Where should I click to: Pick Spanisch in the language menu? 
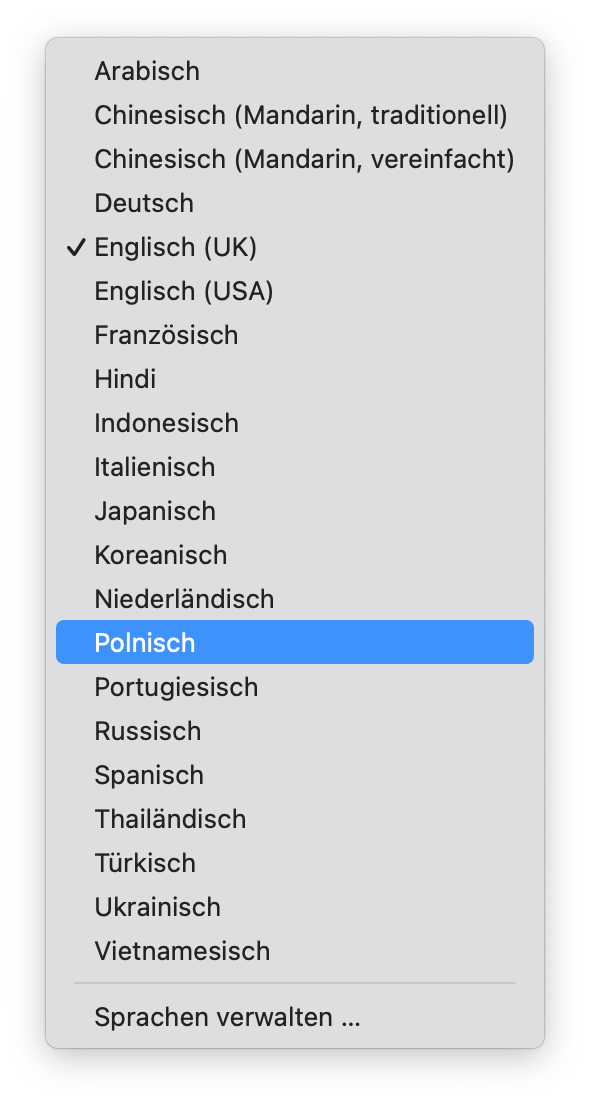tap(295, 774)
